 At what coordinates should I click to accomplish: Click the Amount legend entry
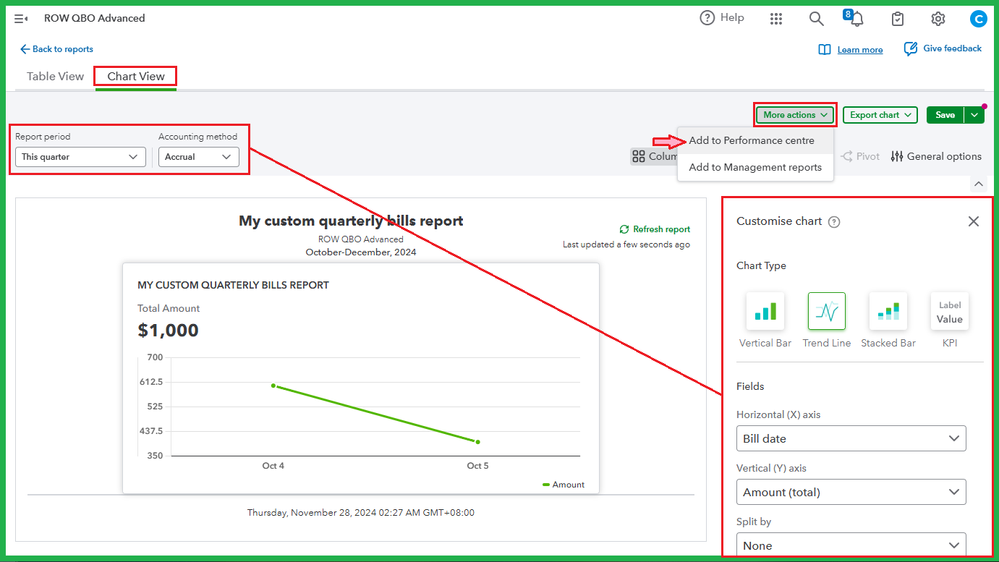coord(563,485)
